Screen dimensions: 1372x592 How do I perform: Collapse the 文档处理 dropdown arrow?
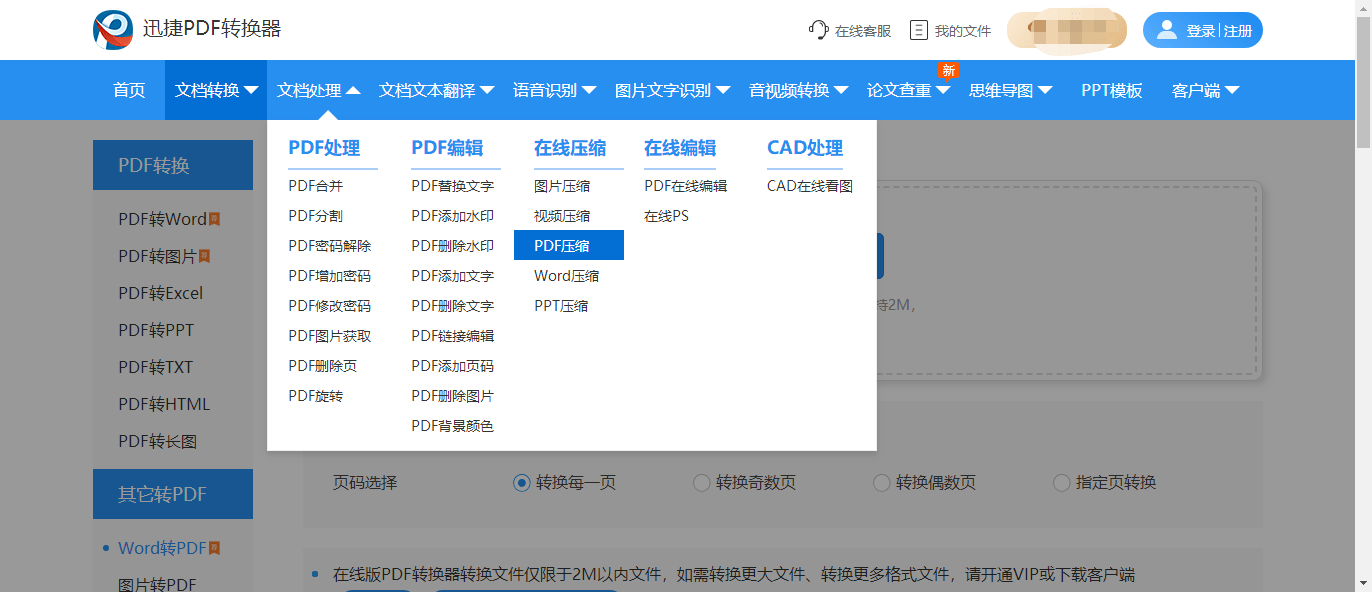point(353,90)
